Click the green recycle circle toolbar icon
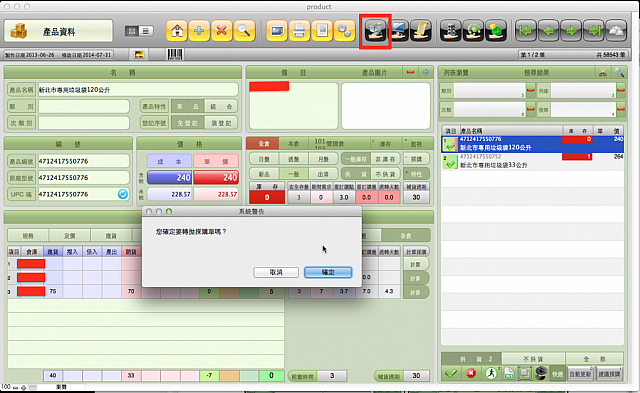 (x=473, y=31)
